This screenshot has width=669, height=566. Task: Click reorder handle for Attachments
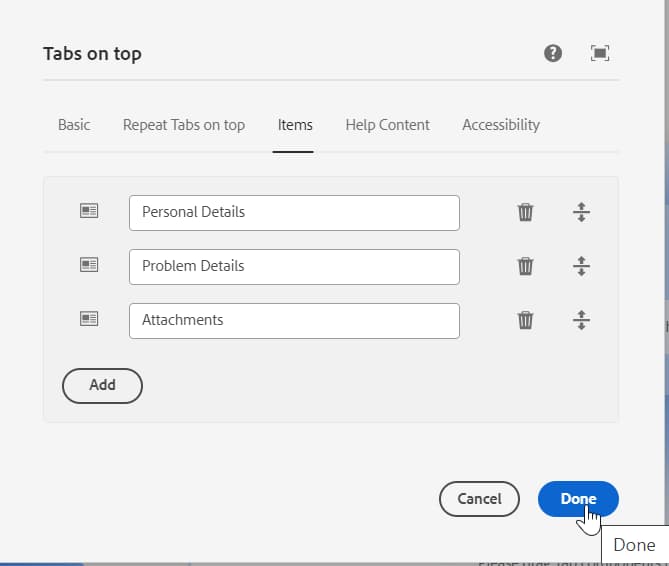click(x=581, y=320)
